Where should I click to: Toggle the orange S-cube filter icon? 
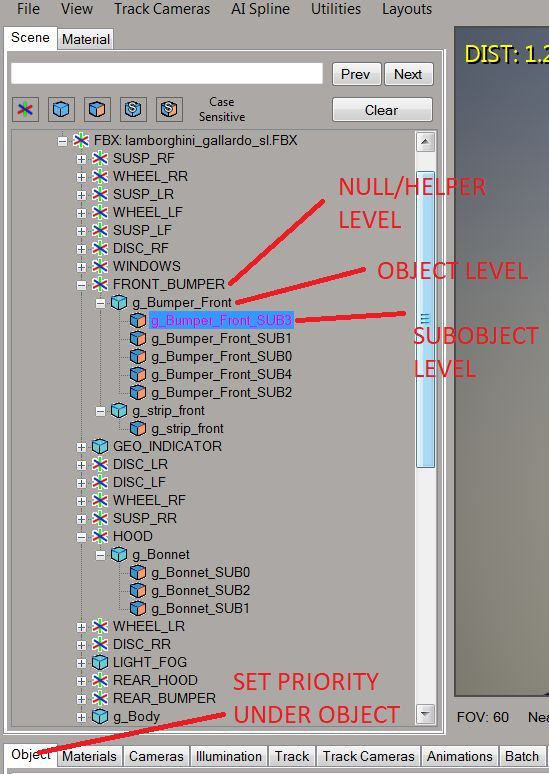169,109
